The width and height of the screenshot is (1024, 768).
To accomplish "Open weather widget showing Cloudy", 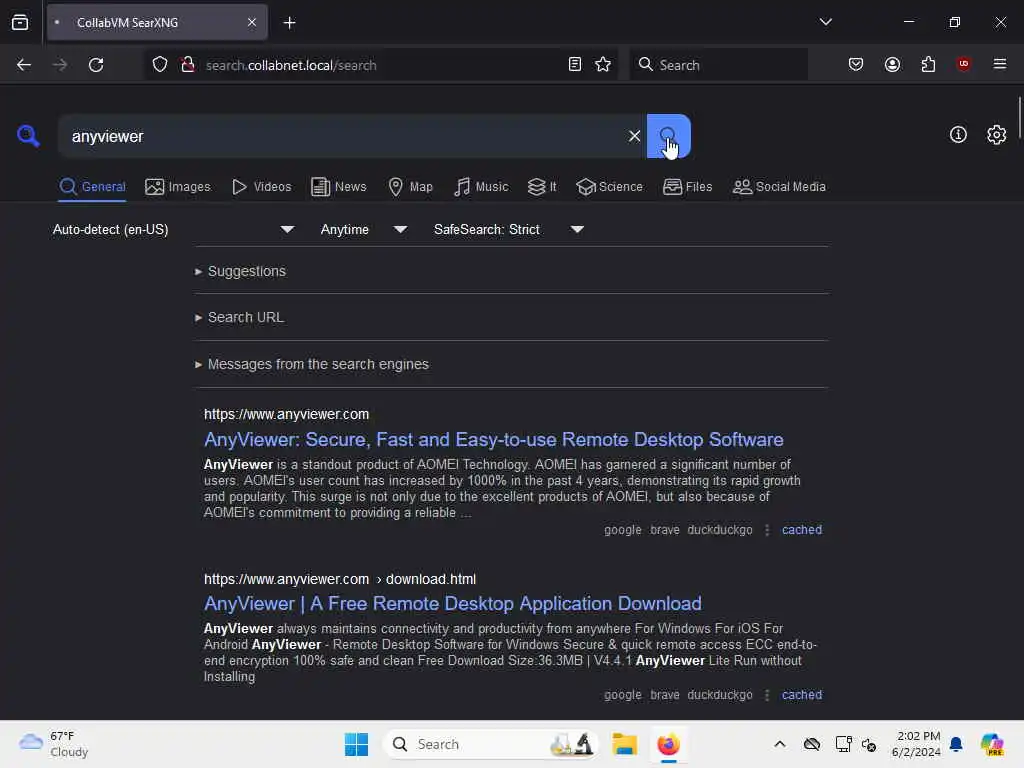I will pyautogui.click(x=54, y=744).
